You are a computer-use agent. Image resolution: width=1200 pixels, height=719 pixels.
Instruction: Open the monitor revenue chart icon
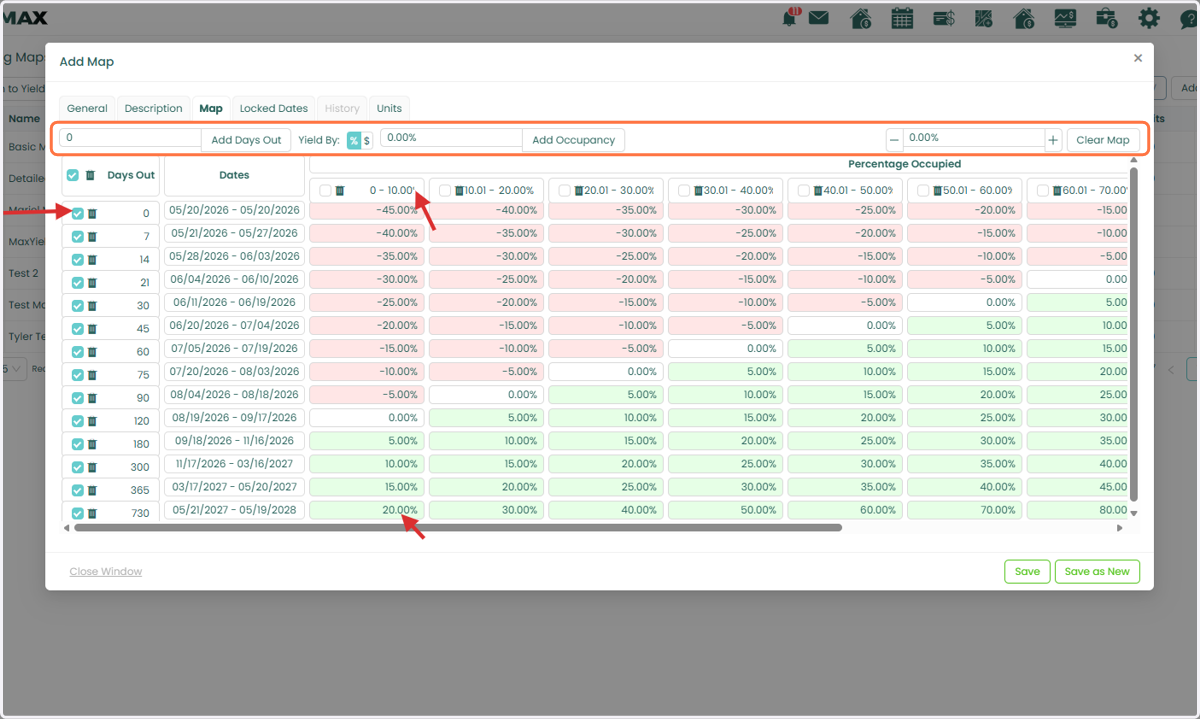(x=1065, y=18)
